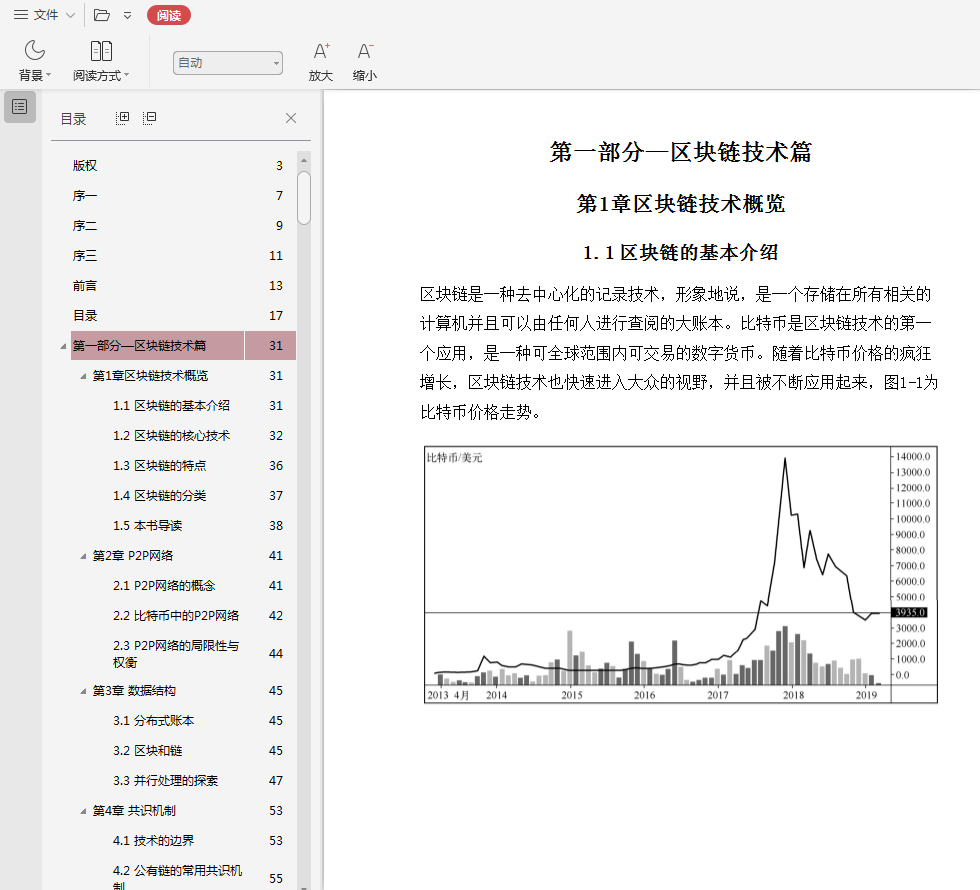This screenshot has height=890, width=980.
Task: Collapse all outline entries icon
Action: pyautogui.click(x=149, y=118)
